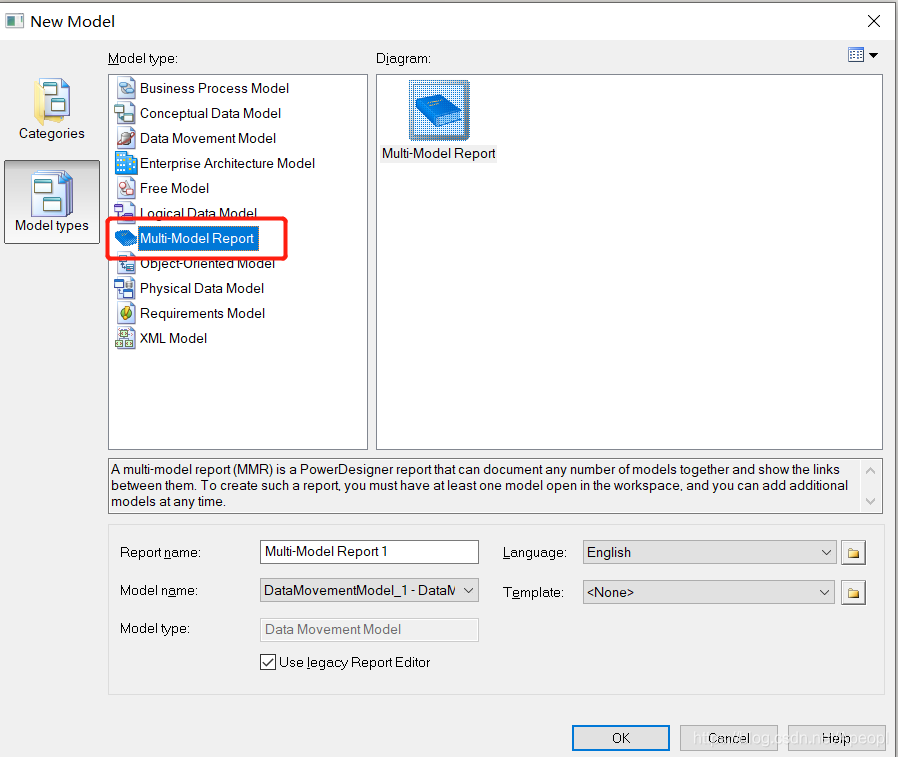The width and height of the screenshot is (898, 757).
Task: Select Conceptual Data Model entry
Action: [210, 113]
